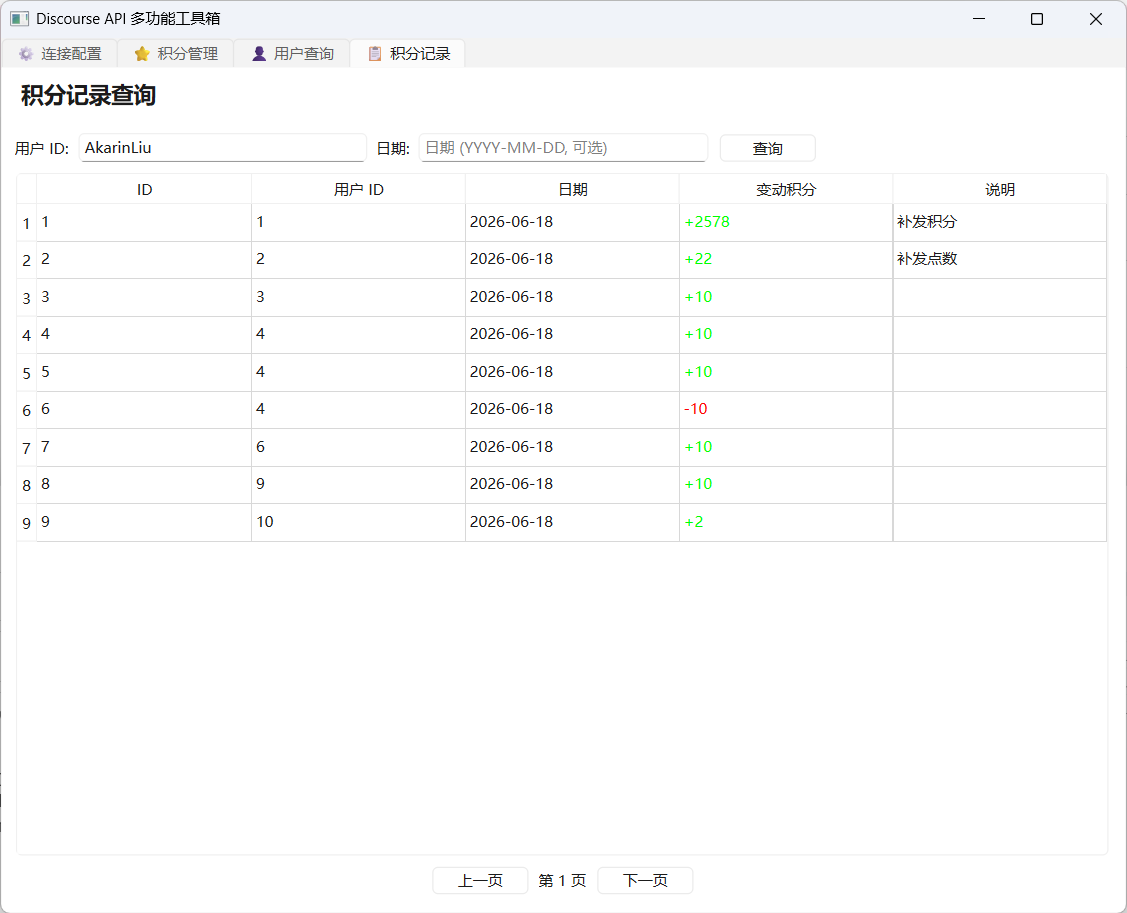Click the +10 cell in row 3
Image resolution: width=1127 pixels, height=913 pixels.
coord(786,298)
